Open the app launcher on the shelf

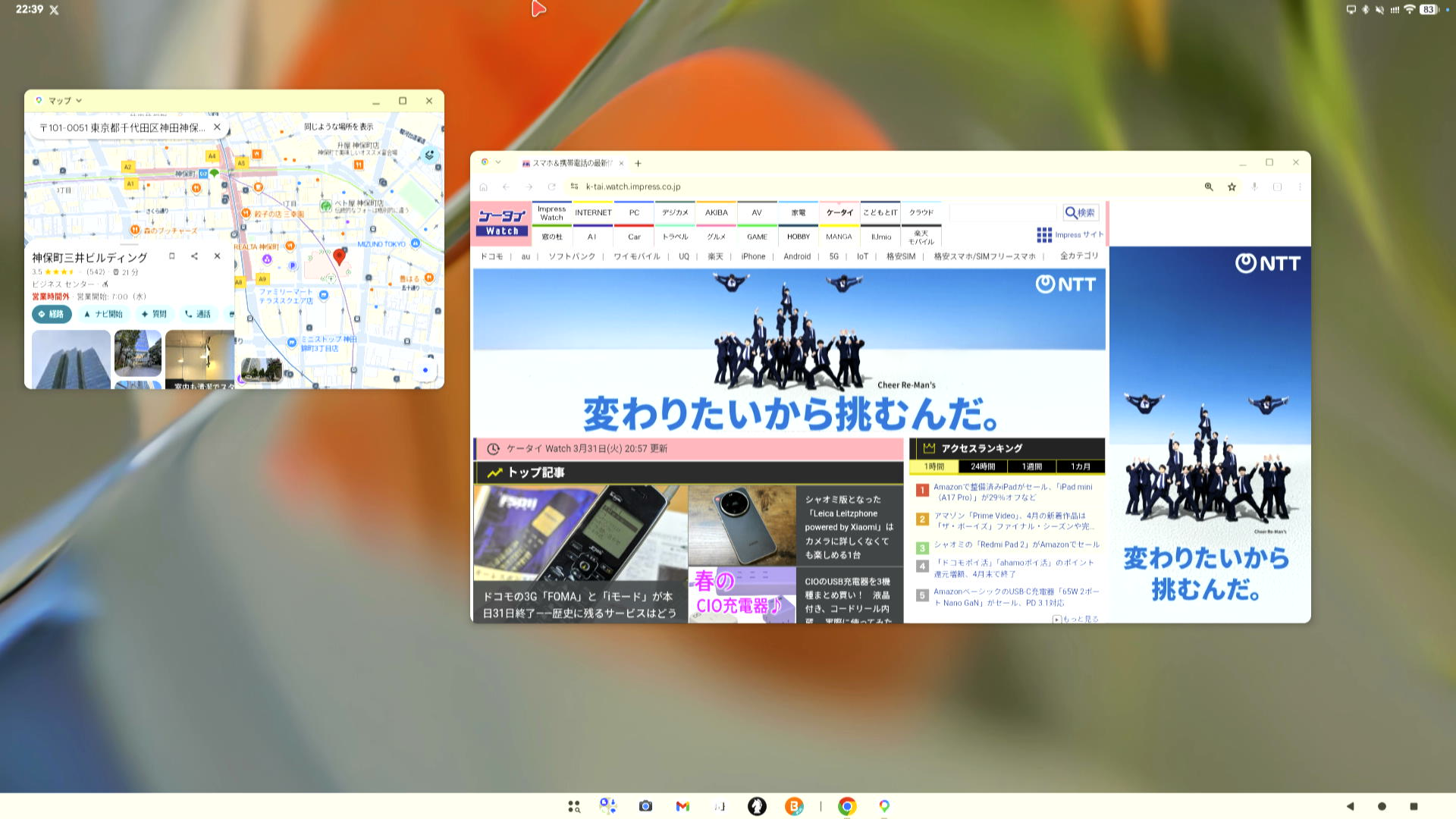pos(573,806)
